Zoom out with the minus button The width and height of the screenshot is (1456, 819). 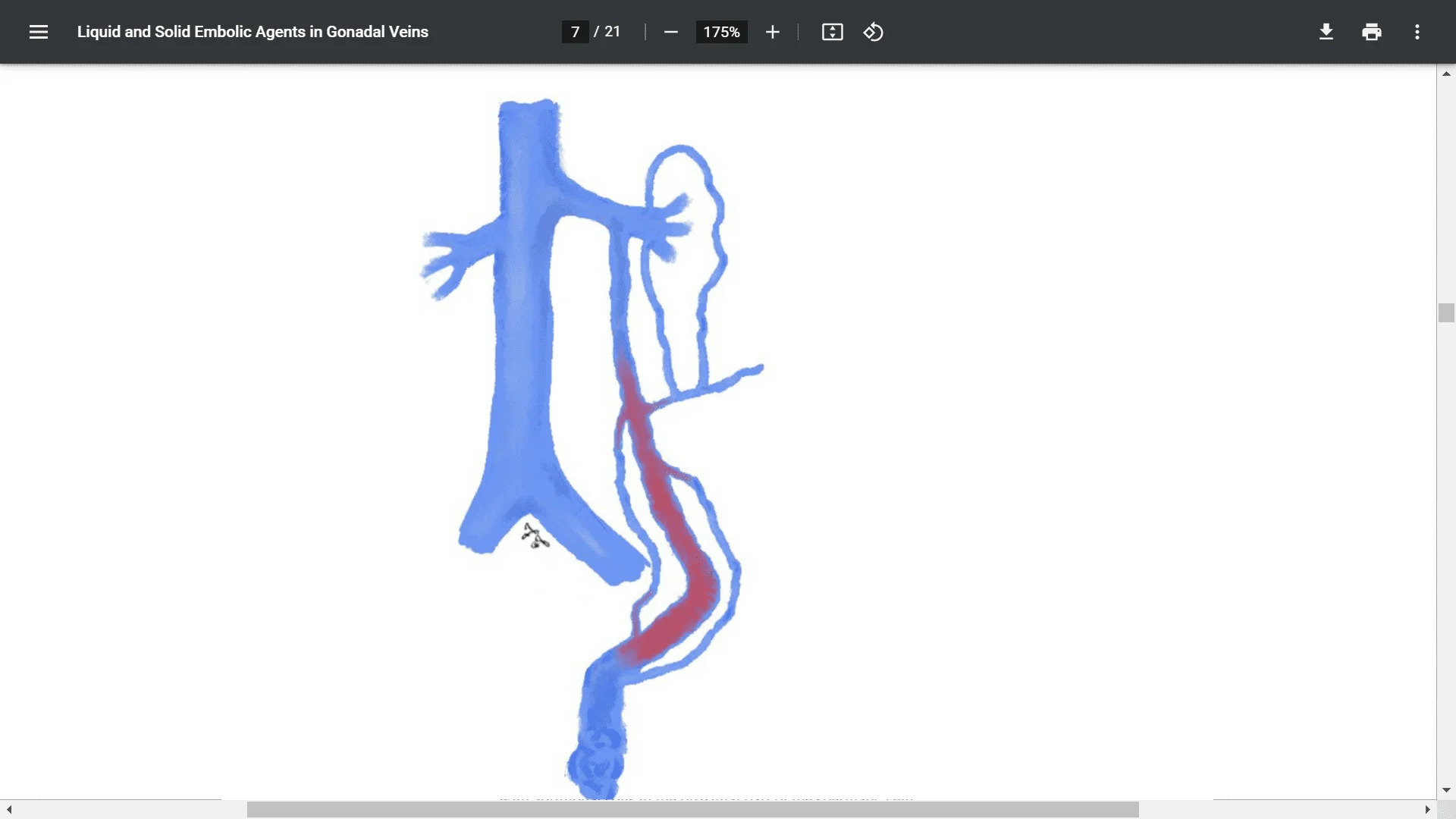click(670, 32)
